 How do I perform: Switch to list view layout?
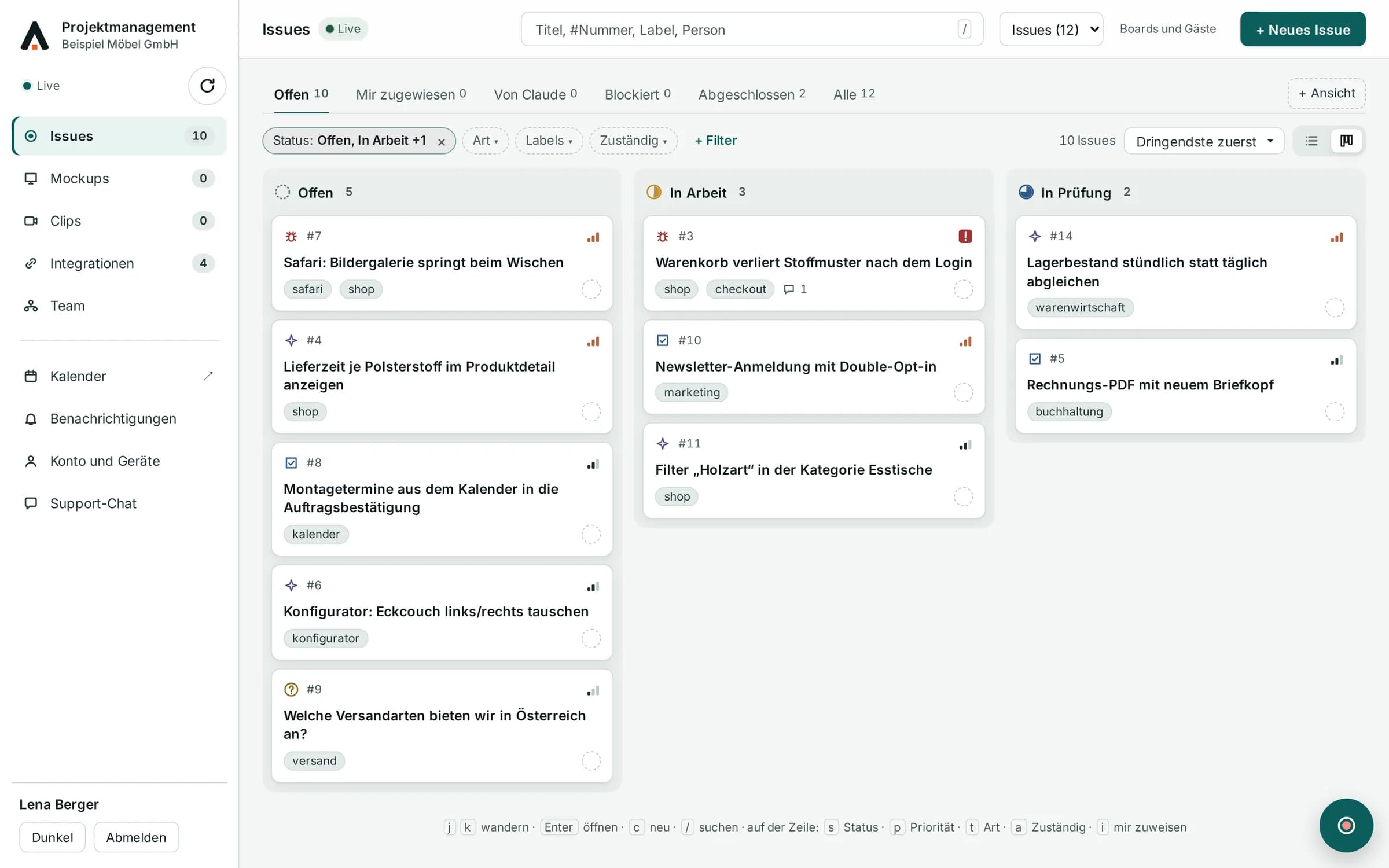1311,141
